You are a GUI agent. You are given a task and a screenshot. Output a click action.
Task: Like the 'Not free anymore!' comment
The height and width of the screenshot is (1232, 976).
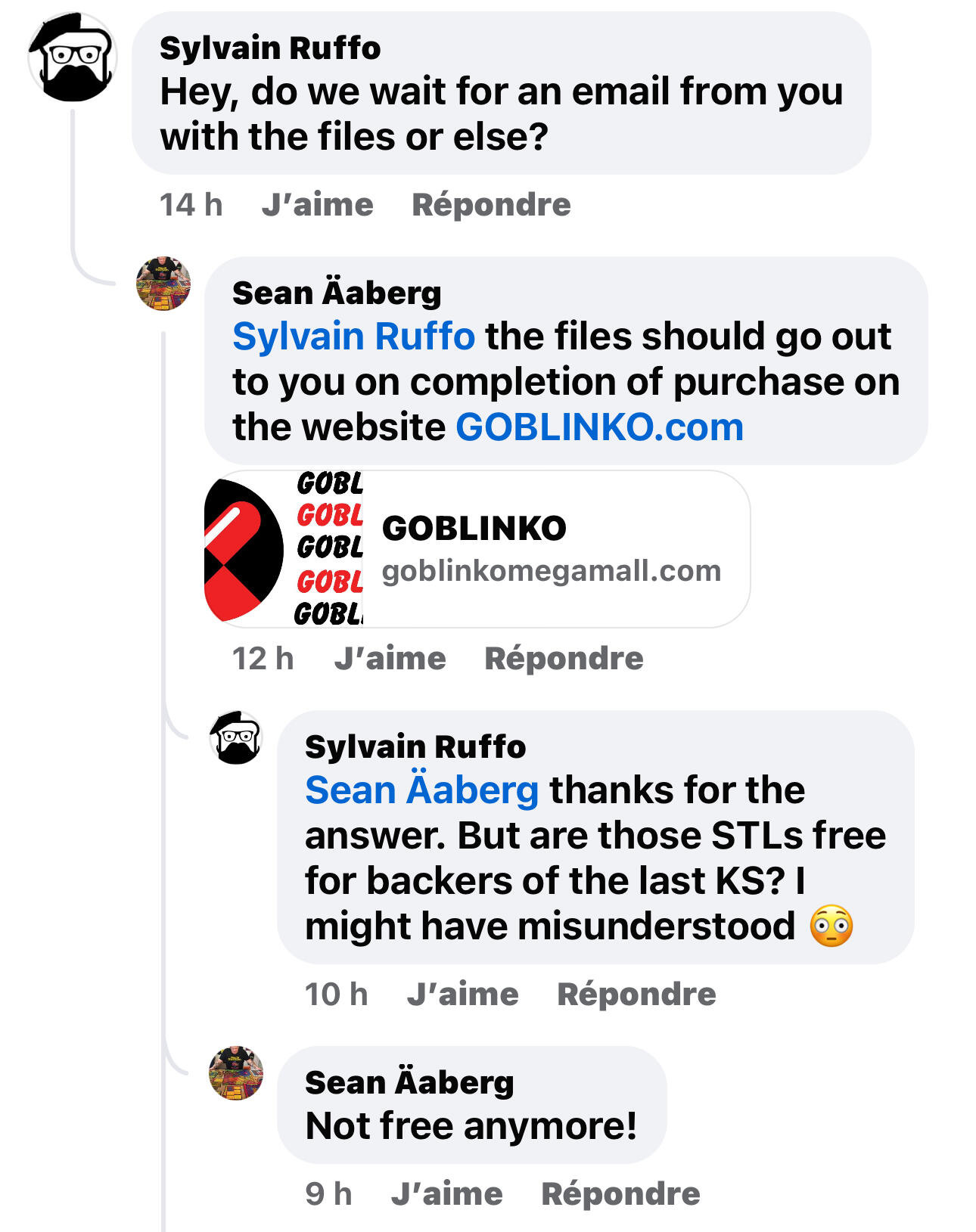447,1194
